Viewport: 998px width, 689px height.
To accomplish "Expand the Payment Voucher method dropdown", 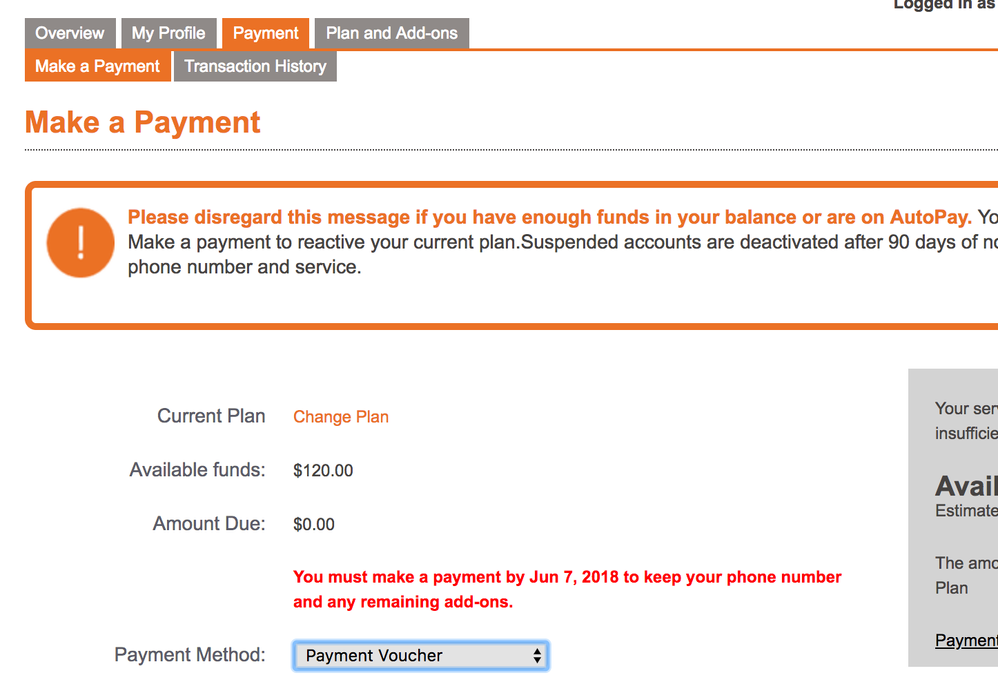I will [420, 656].
